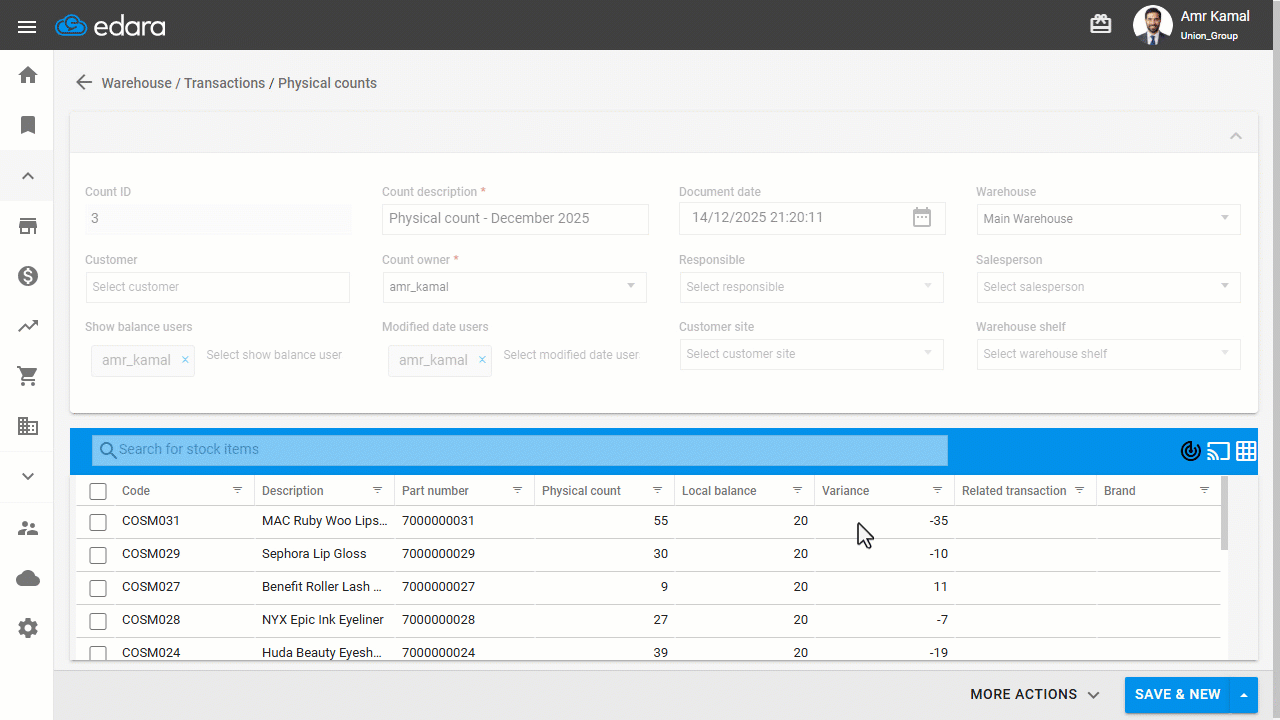Click the cast screen icon
This screenshot has width=1280, height=720.
click(1218, 451)
